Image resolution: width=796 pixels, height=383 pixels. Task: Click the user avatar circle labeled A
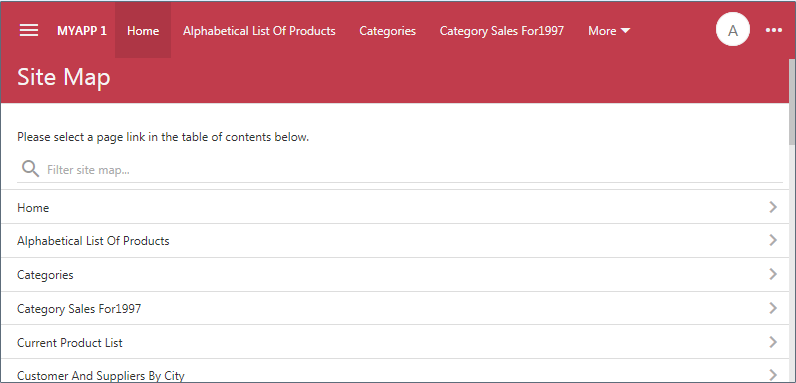pyautogui.click(x=733, y=30)
